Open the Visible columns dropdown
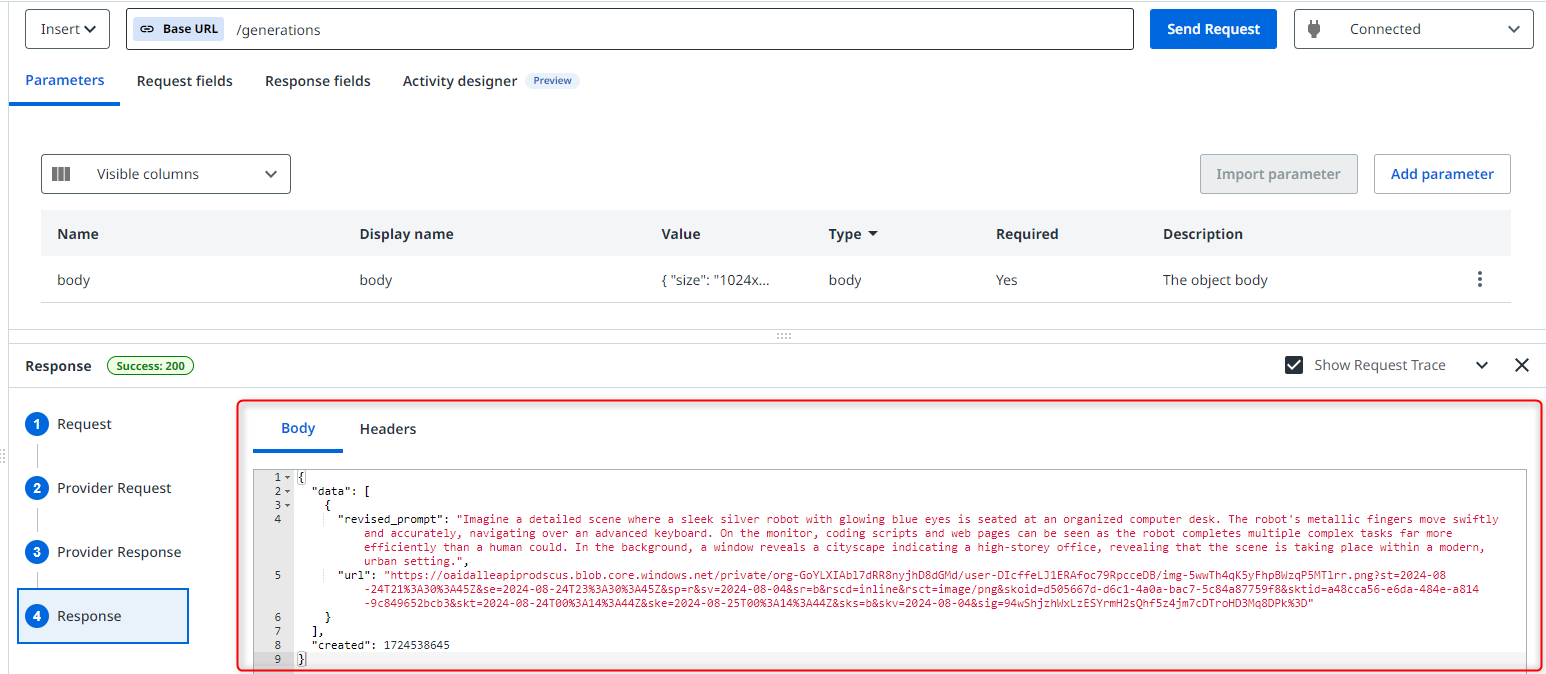This screenshot has width=1546, height=674. pyautogui.click(x=166, y=174)
